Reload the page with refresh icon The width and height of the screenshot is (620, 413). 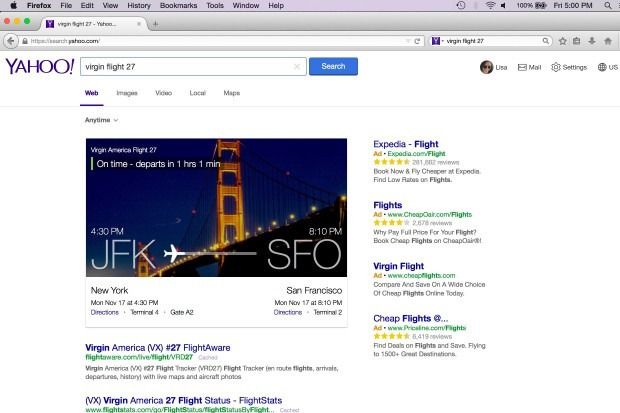pos(417,41)
